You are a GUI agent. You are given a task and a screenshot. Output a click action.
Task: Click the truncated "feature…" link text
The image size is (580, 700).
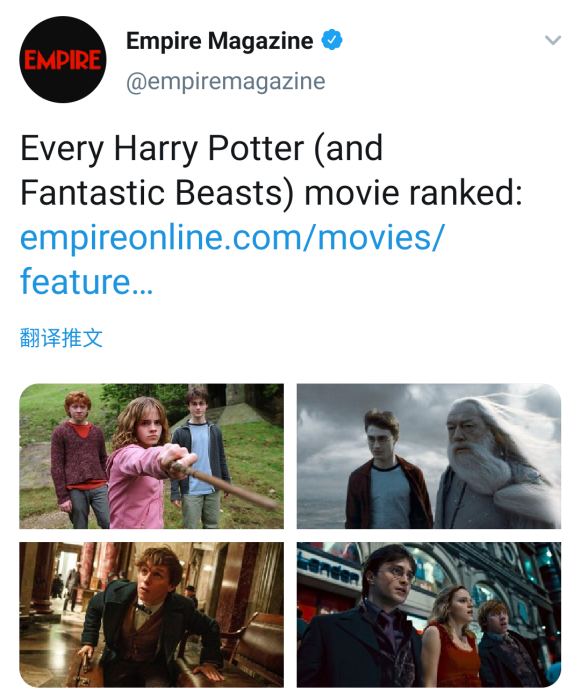click(87, 282)
